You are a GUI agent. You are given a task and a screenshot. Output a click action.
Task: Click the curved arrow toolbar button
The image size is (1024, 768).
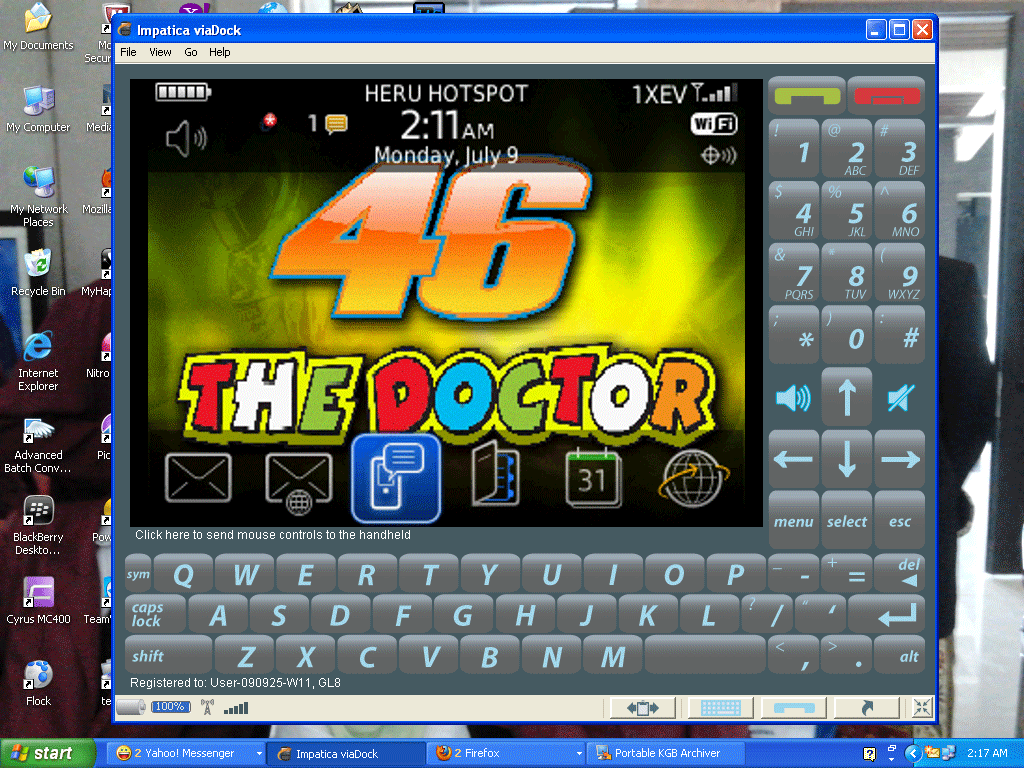867,708
